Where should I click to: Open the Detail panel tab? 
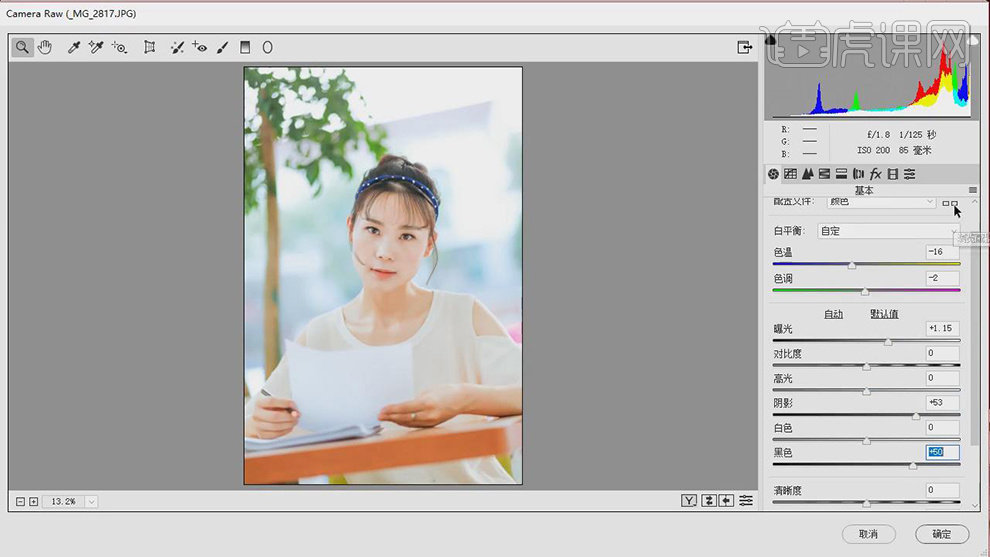click(x=808, y=174)
